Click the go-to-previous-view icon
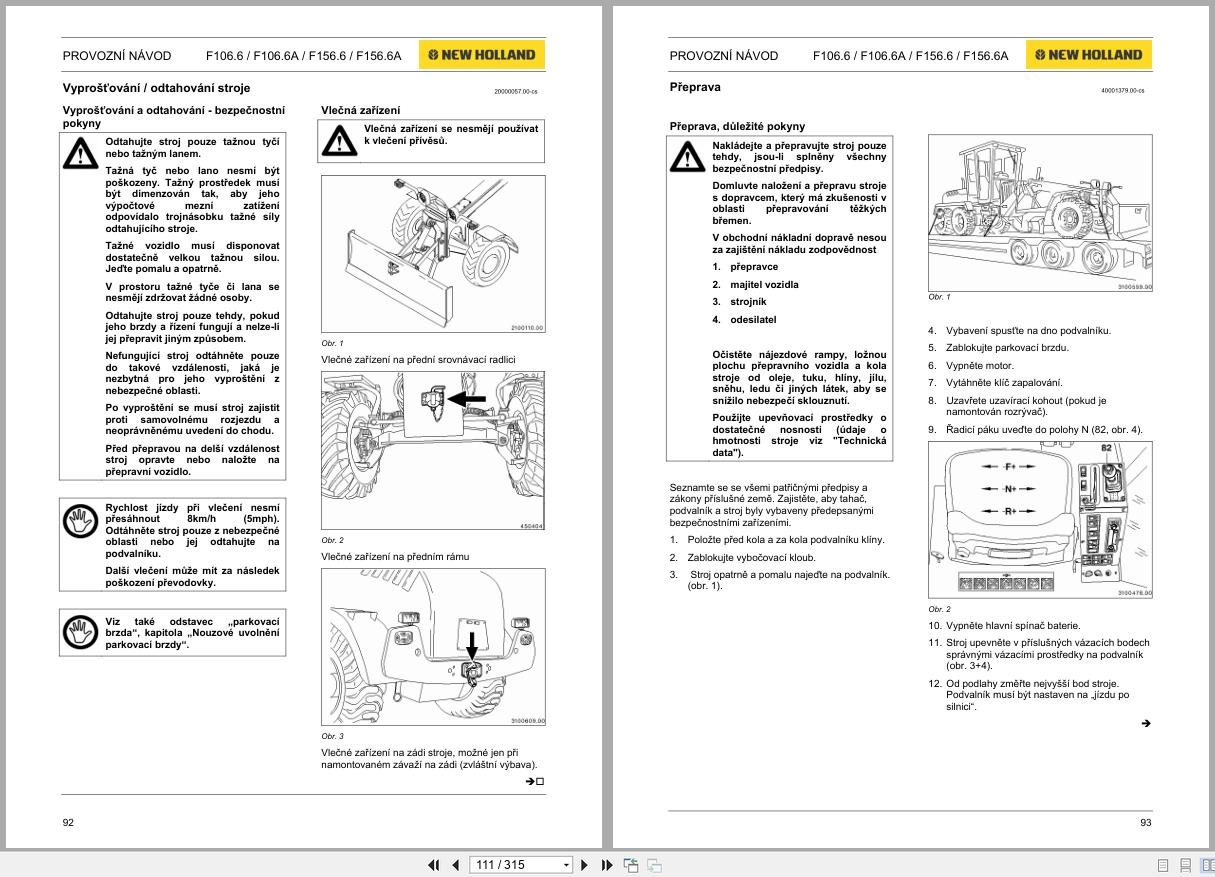 pyautogui.click(x=631, y=865)
